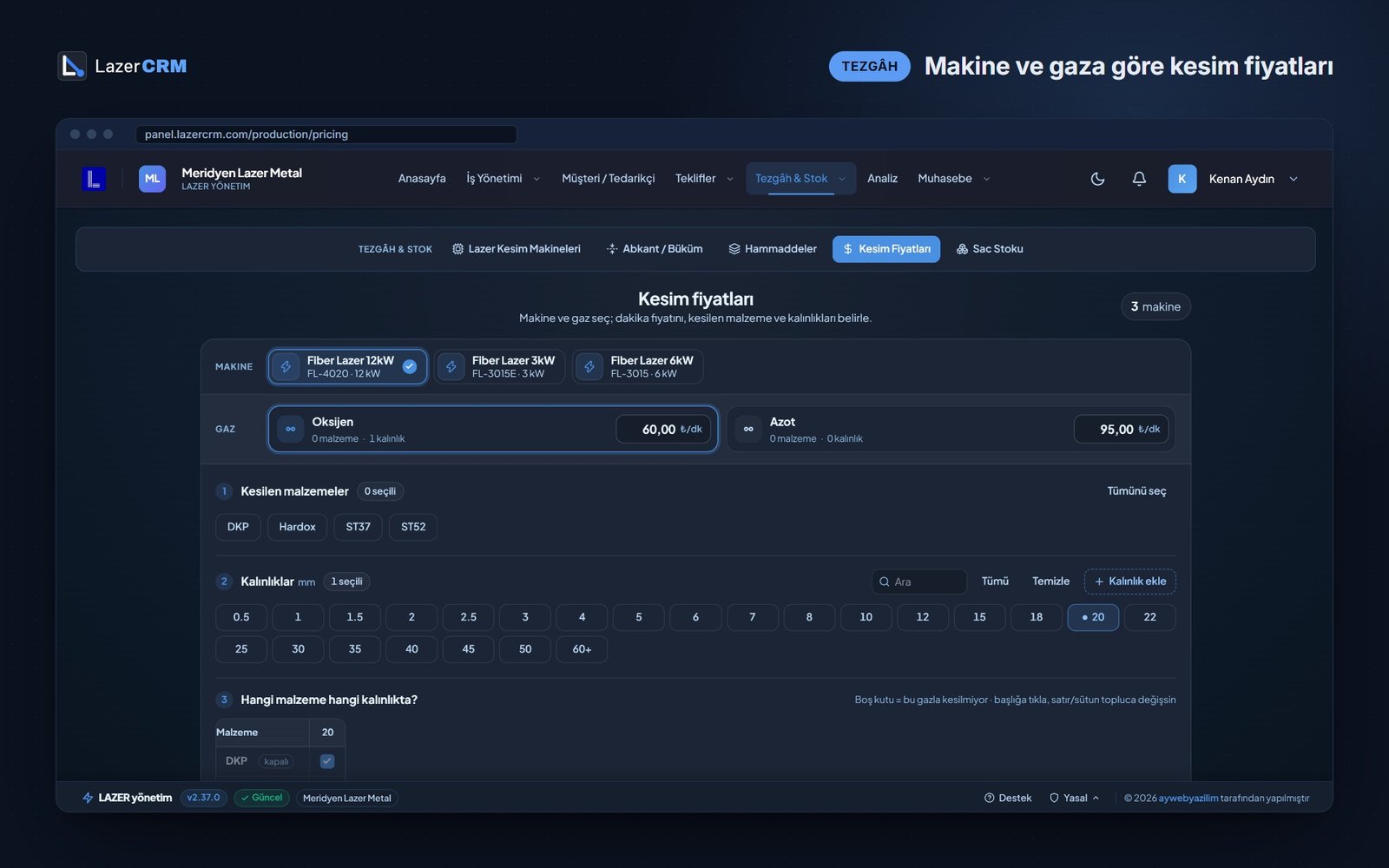Click Tümünü seç for materials

(x=1136, y=491)
